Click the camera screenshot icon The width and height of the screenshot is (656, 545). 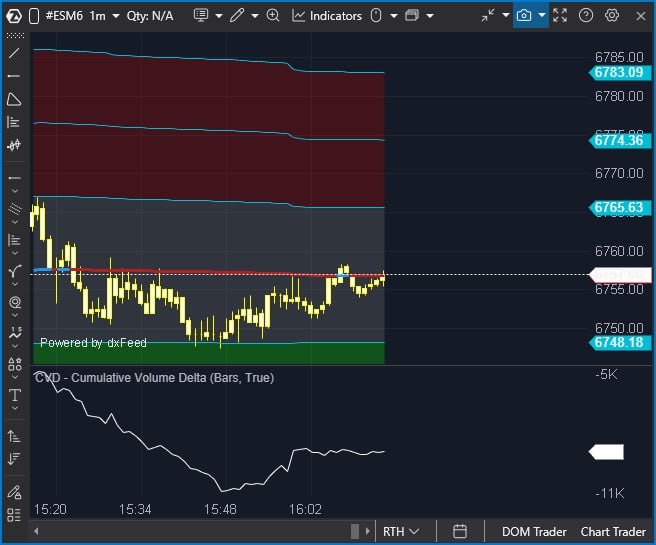(524, 15)
